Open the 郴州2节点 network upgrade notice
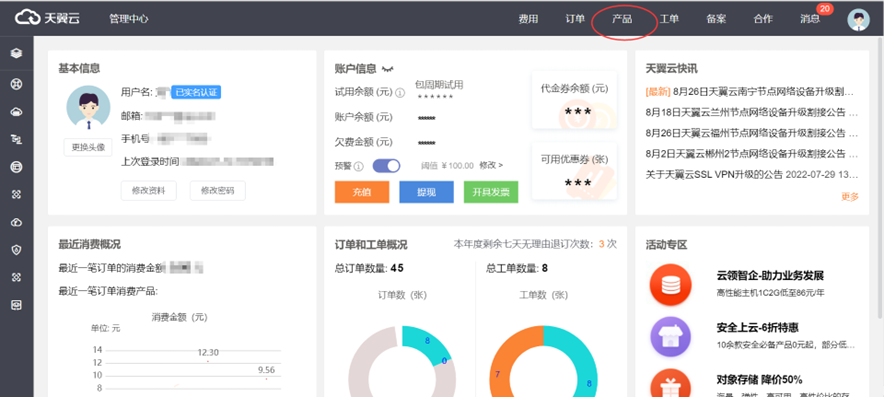884x397 pixels. click(752, 154)
